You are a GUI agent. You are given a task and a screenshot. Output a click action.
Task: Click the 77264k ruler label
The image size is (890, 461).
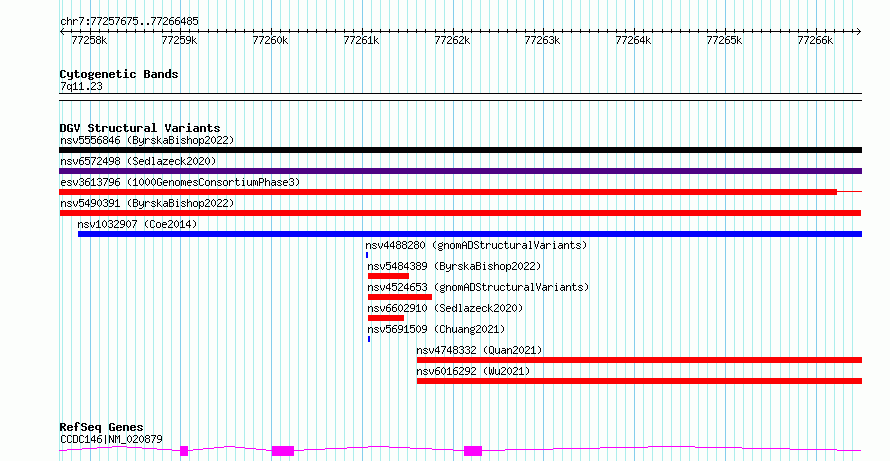tap(633, 40)
